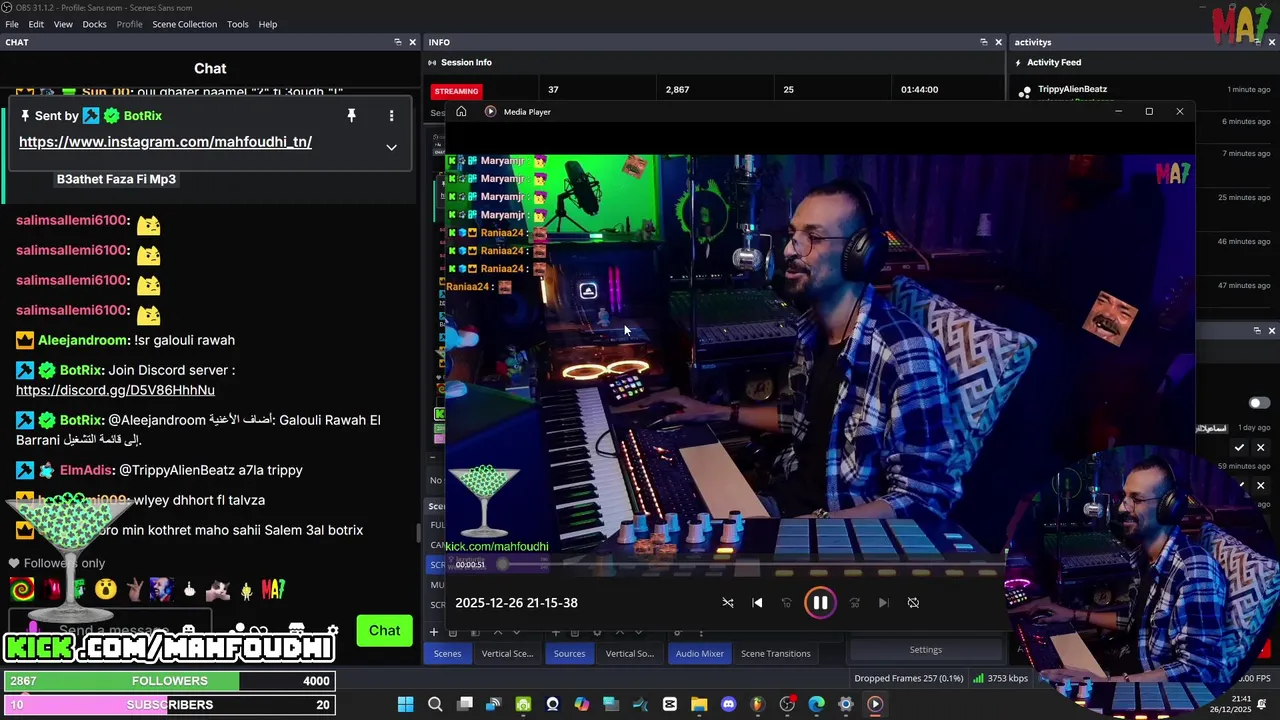This screenshot has height=720, width=1280.
Task: Open the Scene Collection menu
Action: (x=184, y=24)
